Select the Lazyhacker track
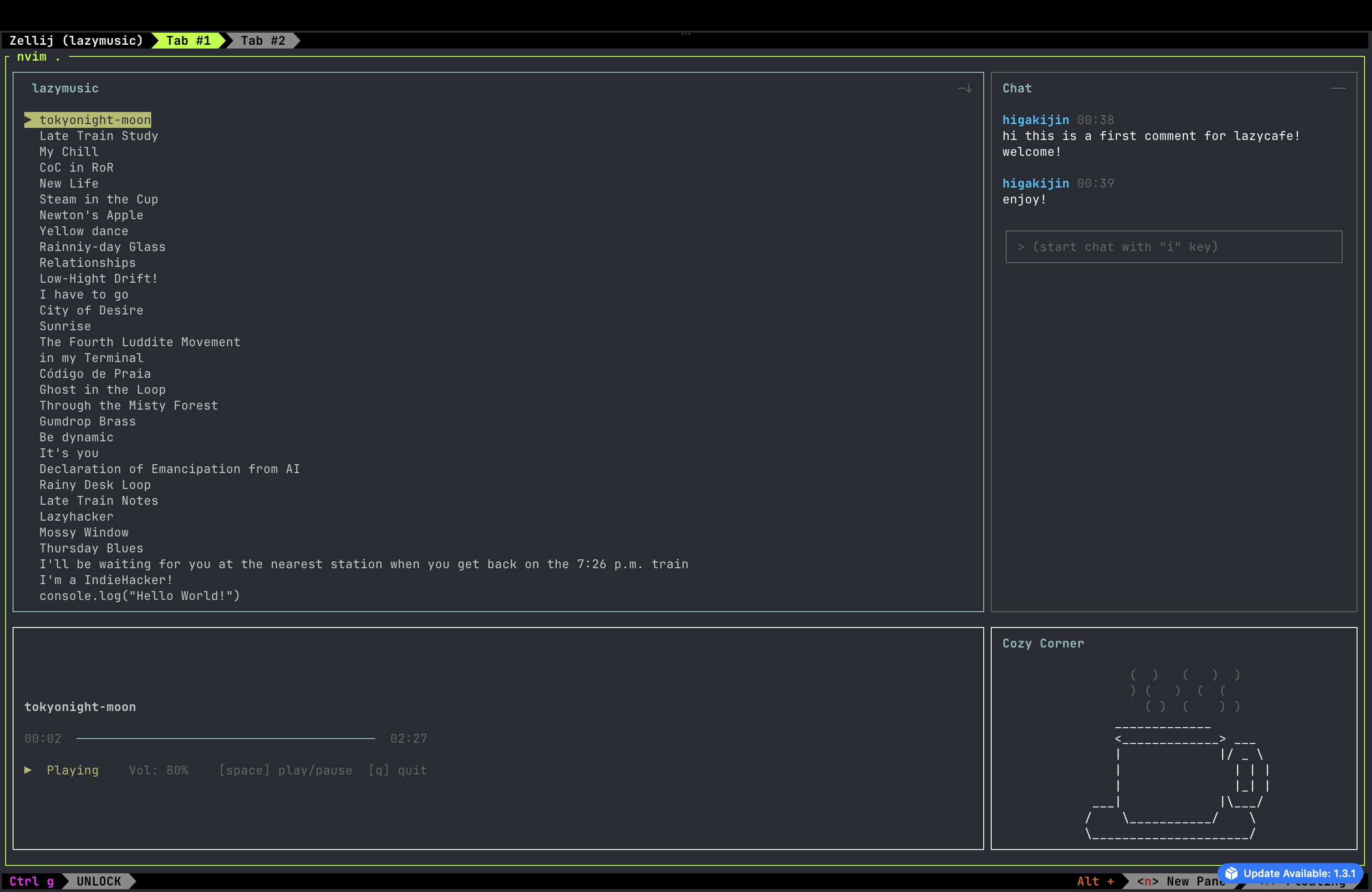 tap(76, 516)
